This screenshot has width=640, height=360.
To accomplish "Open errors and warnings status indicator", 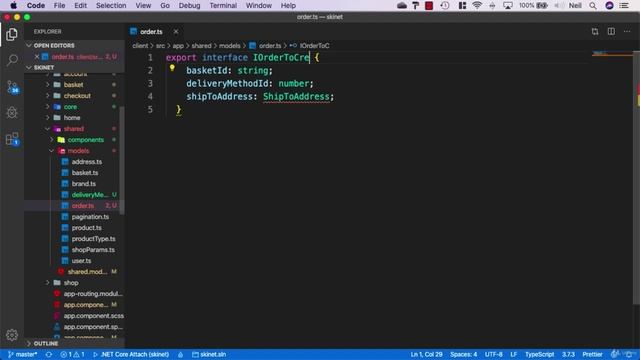I will pos(72,354).
